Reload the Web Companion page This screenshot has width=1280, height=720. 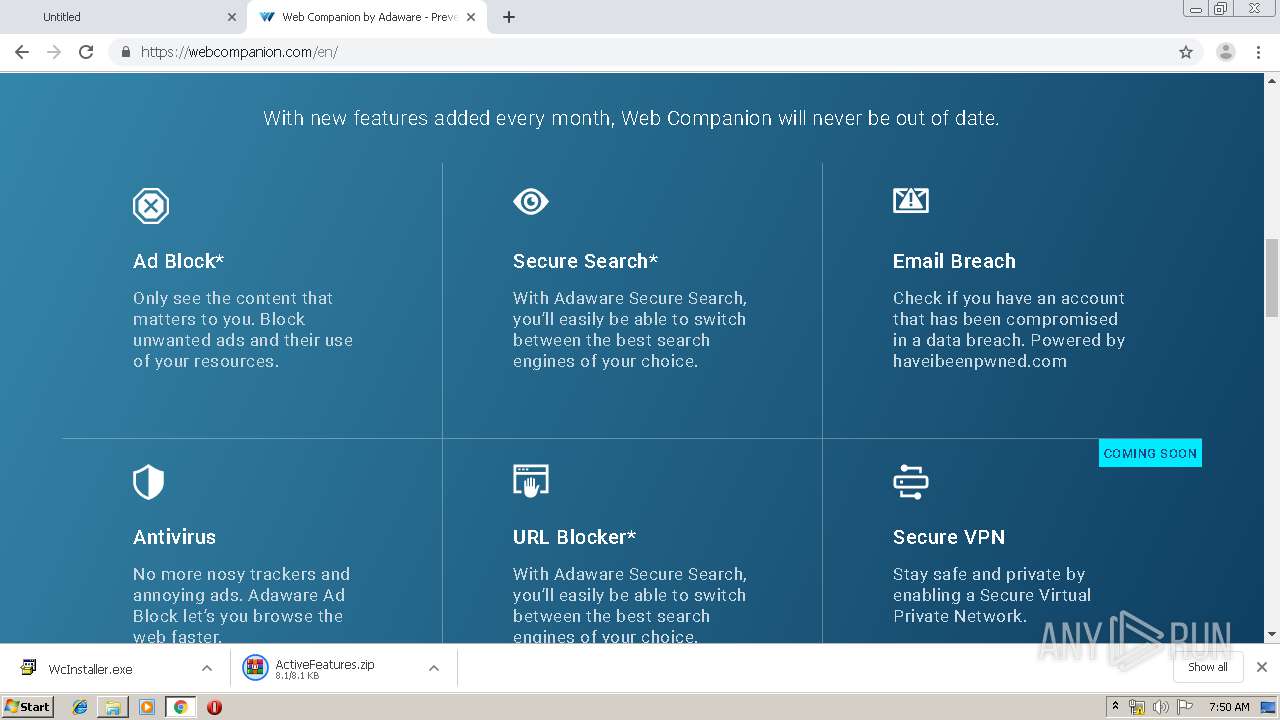86,52
